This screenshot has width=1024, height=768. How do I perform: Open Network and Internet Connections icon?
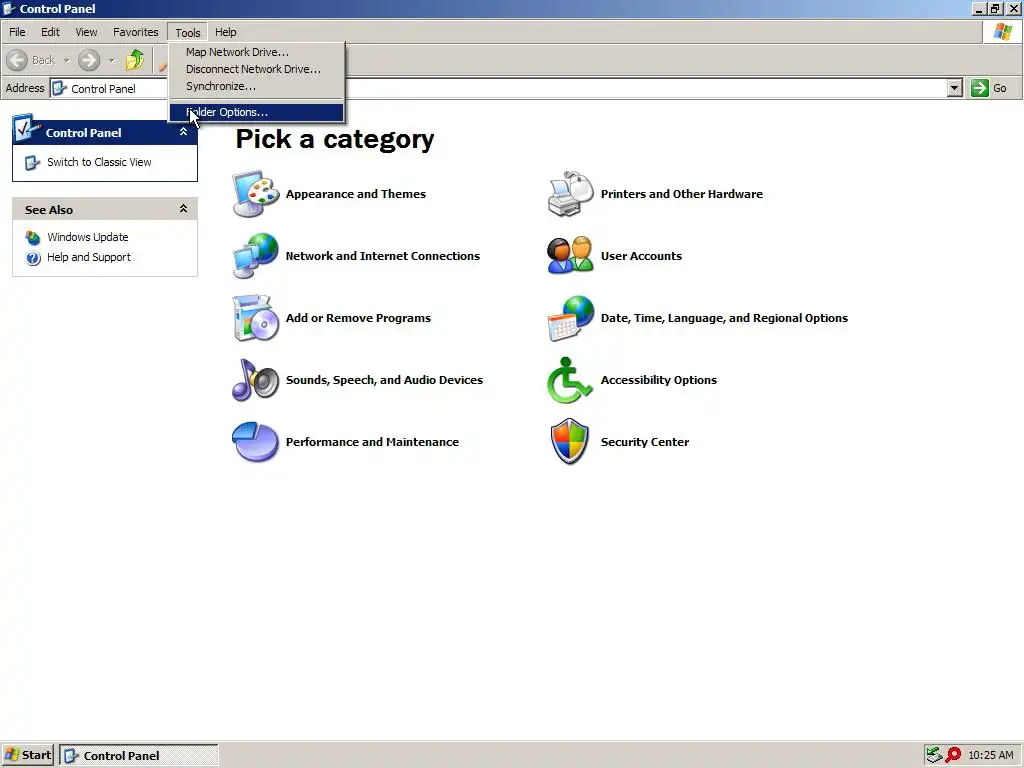coord(256,256)
